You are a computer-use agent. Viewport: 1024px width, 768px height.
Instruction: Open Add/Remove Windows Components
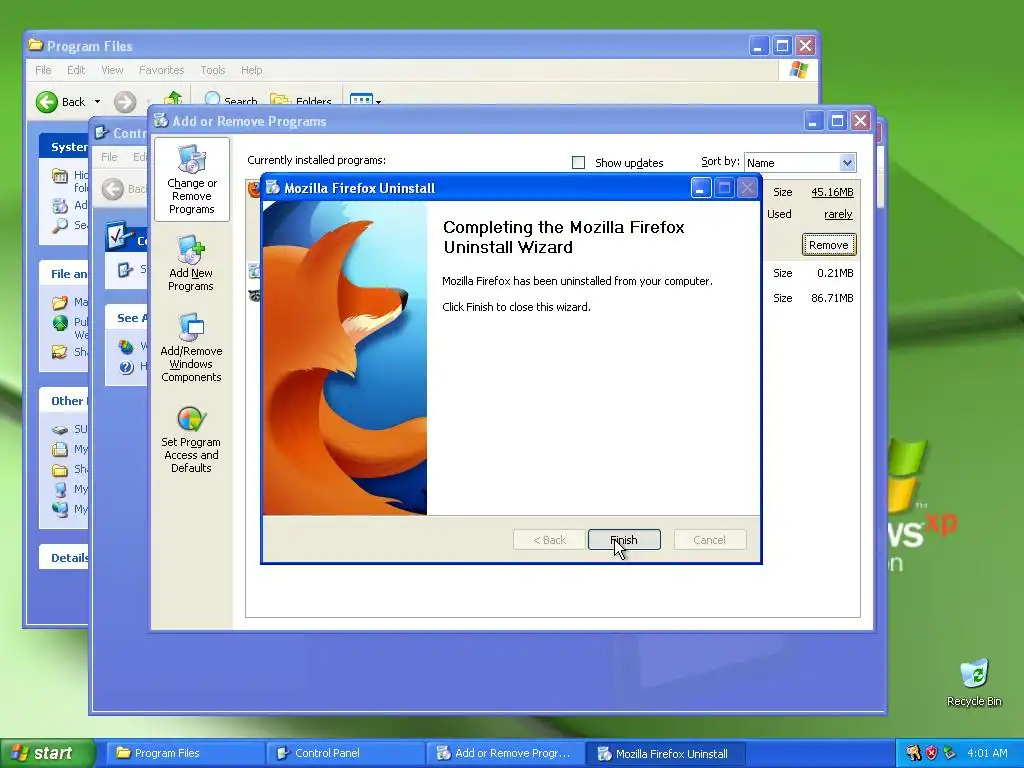click(191, 348)
